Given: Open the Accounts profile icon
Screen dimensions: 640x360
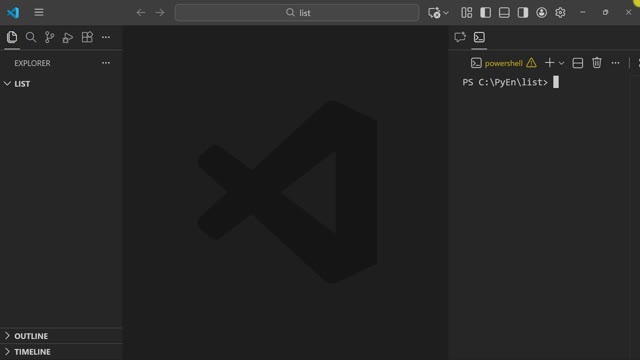Looking at the screenshot, I should tap(542, 13).
